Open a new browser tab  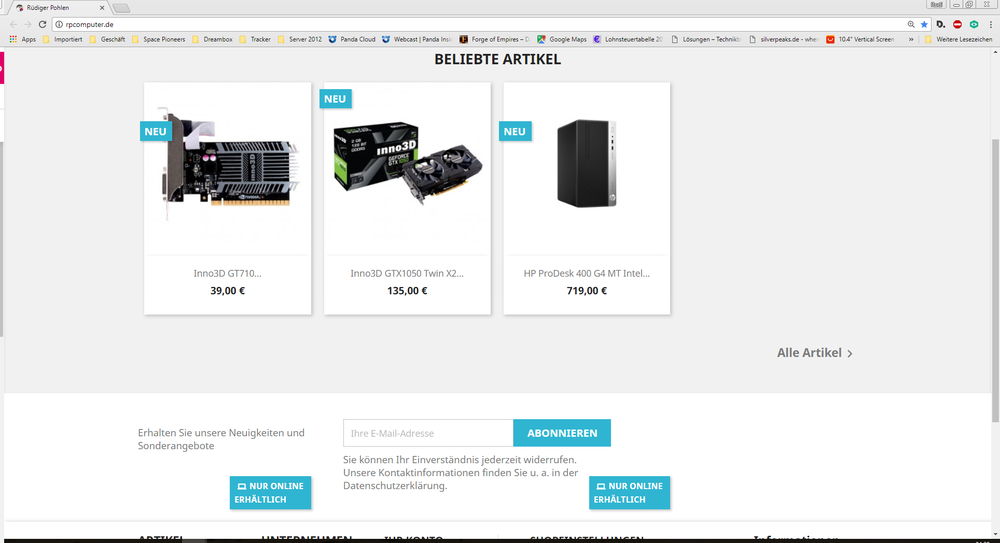coord(121,8)
